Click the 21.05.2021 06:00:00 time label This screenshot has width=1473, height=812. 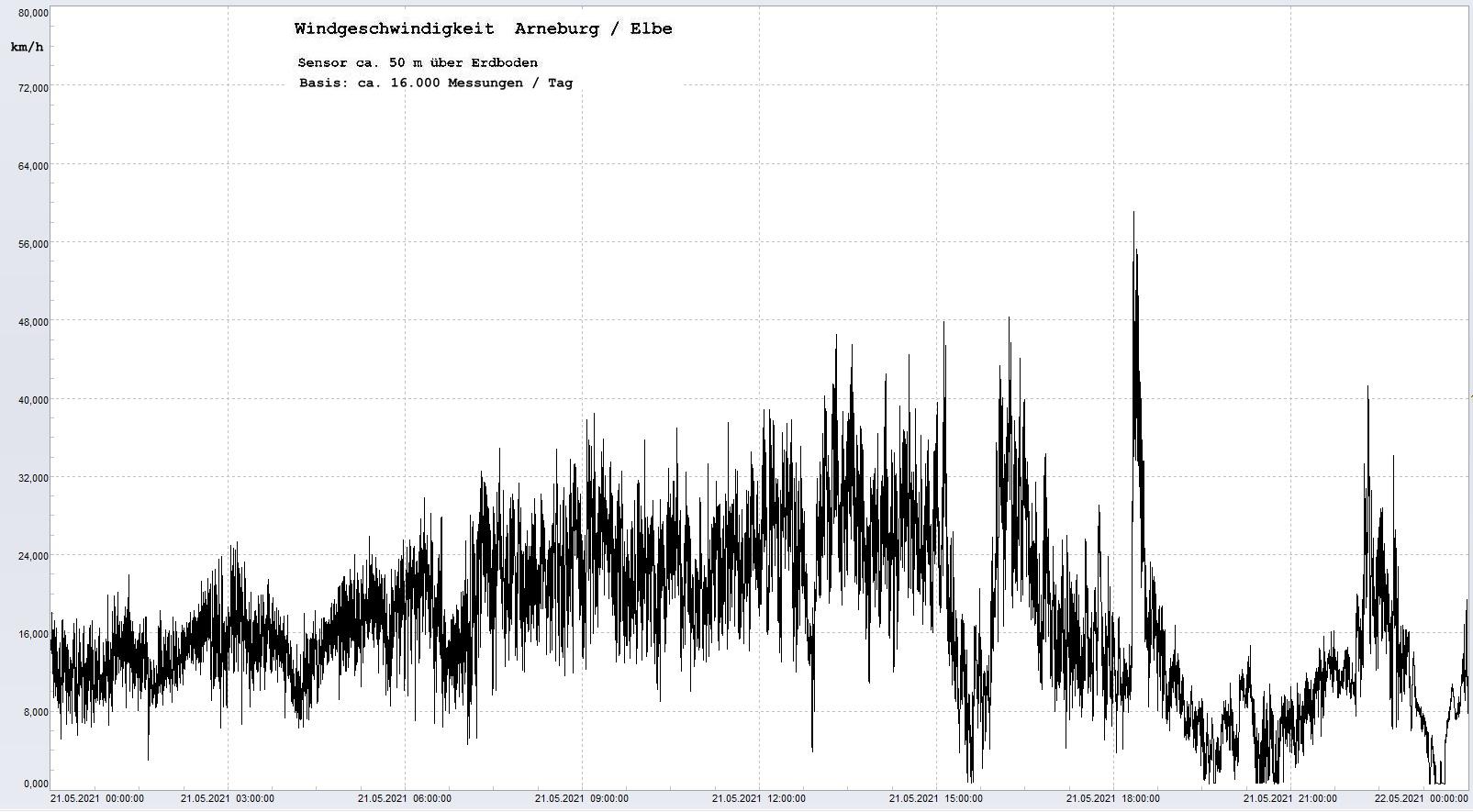(x=404, y=798)
